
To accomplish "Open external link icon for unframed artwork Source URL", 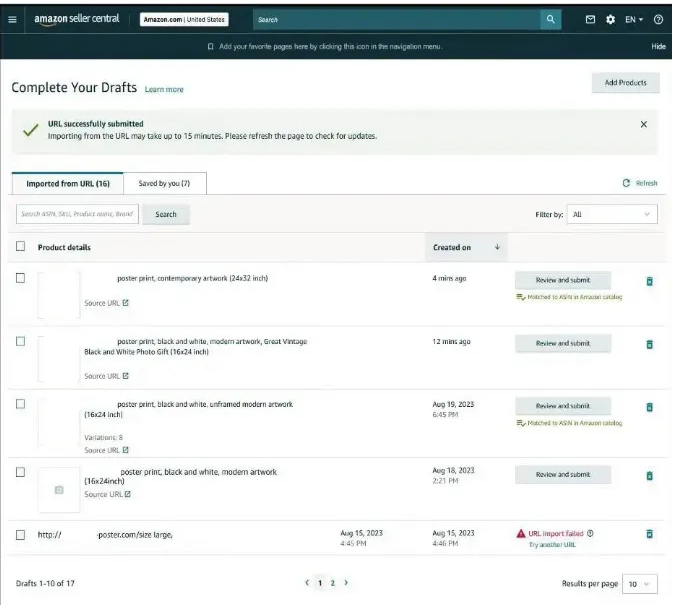I will click(x=125, y=450).
